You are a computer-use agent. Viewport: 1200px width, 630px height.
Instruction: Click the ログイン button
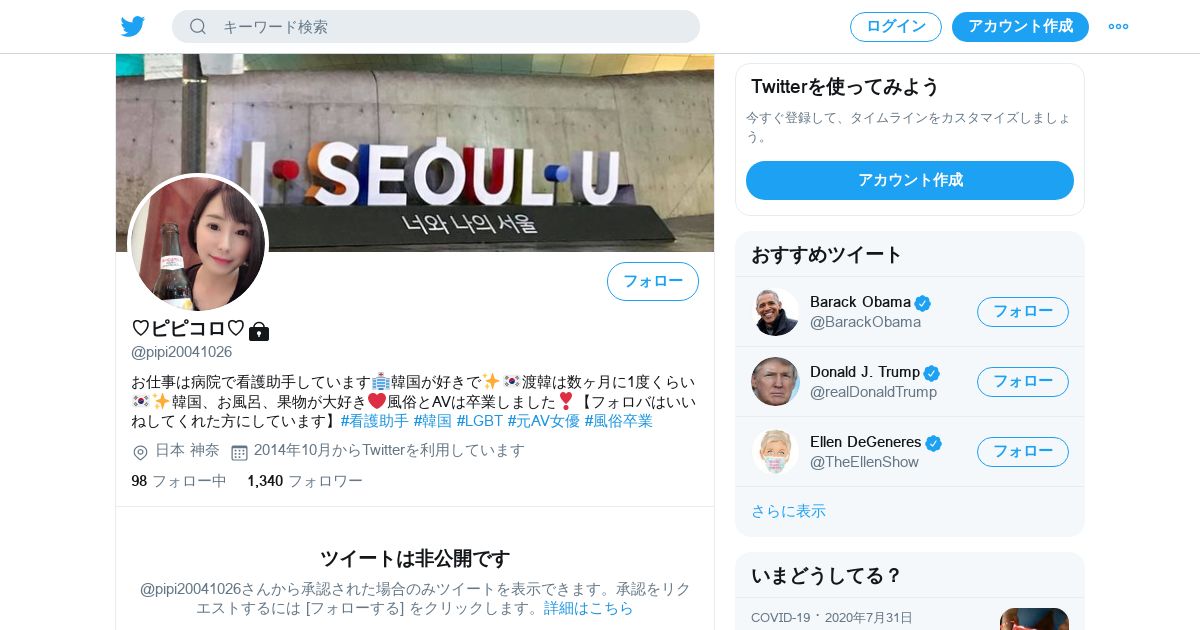pos(896,27)
